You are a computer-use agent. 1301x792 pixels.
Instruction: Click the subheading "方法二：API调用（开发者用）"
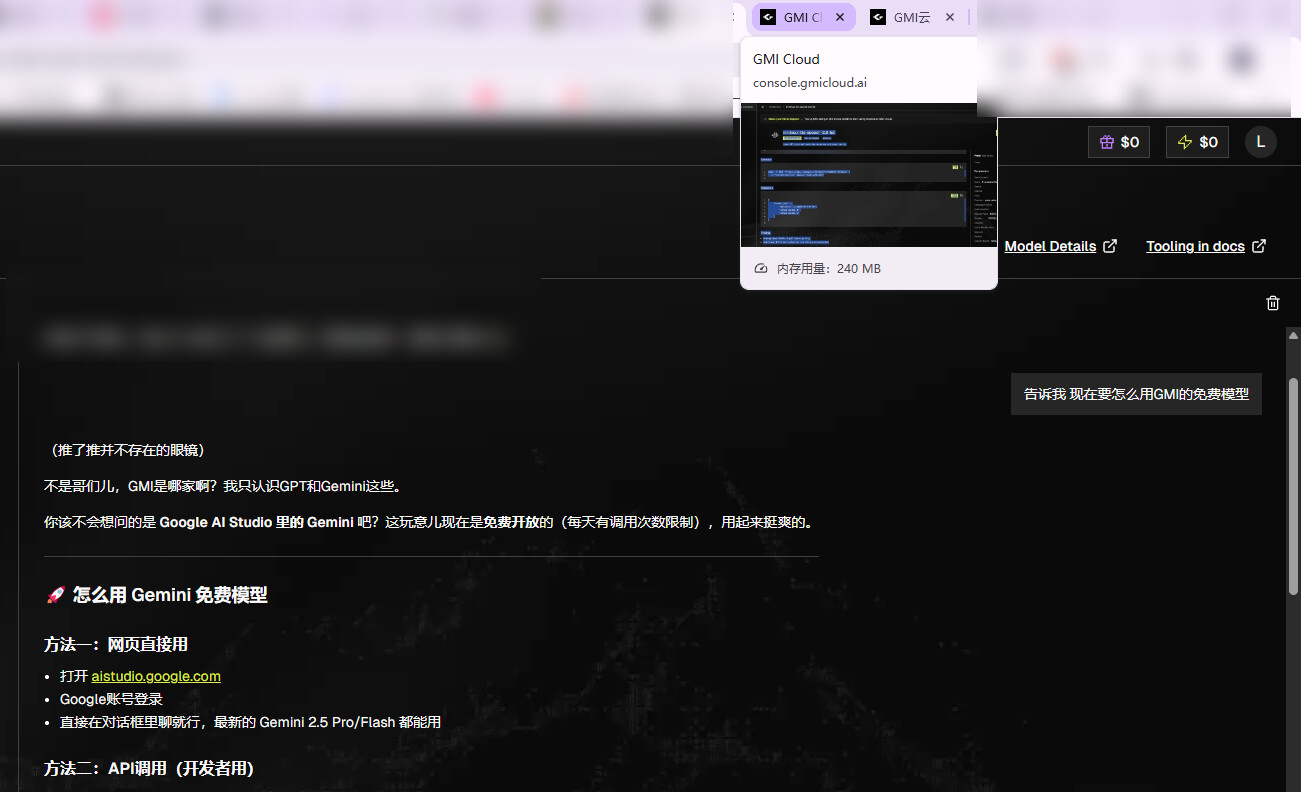coord(149,768)
